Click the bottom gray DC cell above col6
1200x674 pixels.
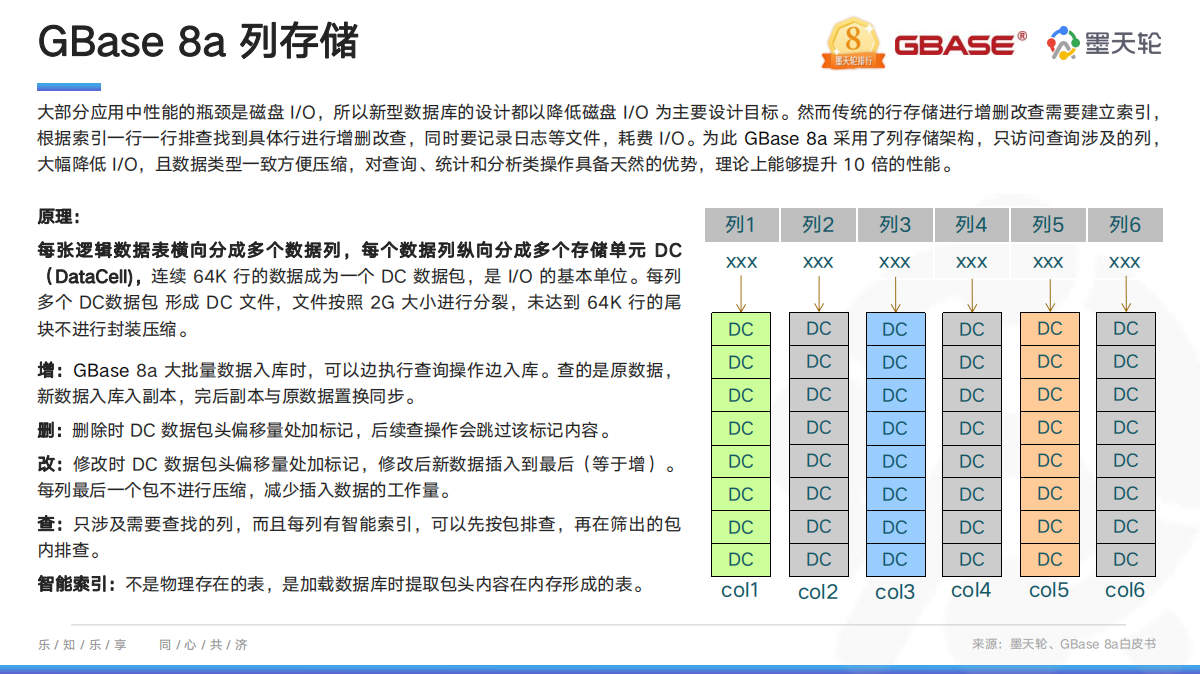1126,559
